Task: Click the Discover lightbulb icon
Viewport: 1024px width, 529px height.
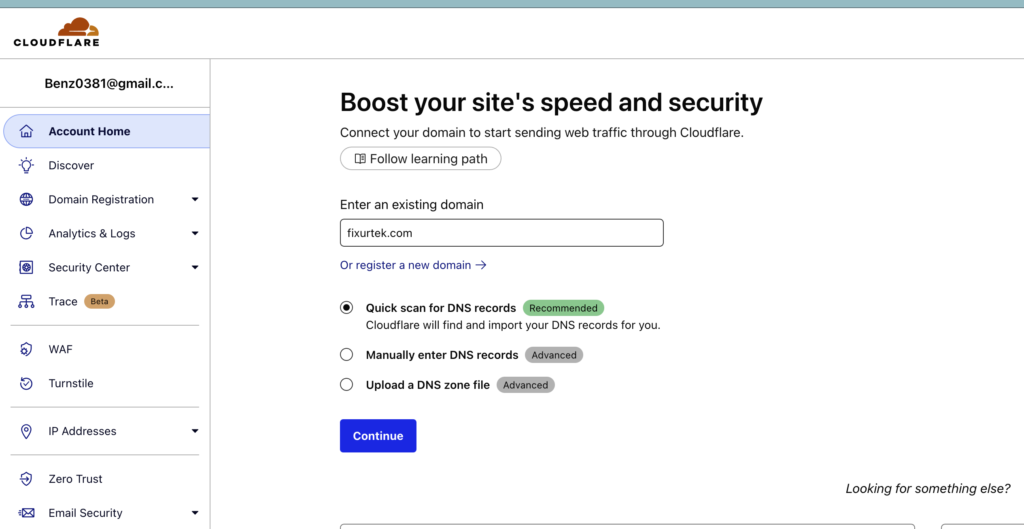Action: point(27,165)
